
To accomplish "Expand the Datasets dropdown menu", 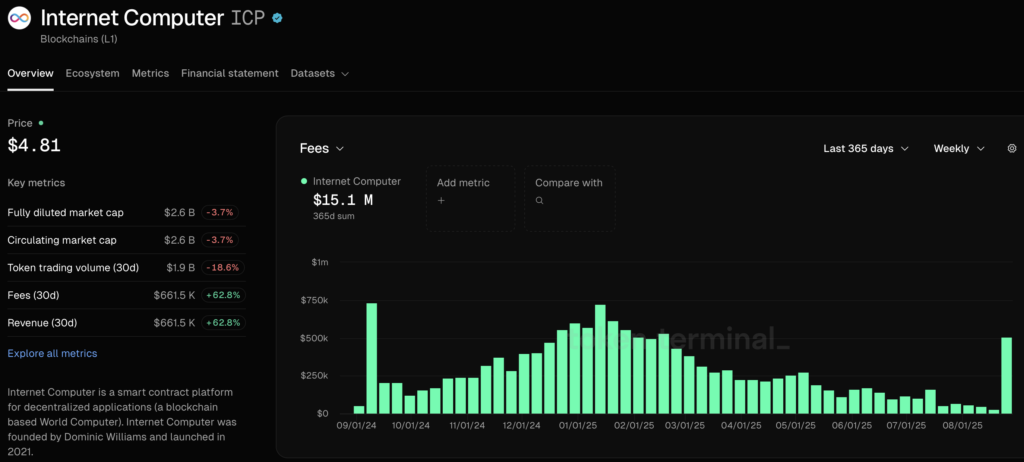I will [320, 73].
